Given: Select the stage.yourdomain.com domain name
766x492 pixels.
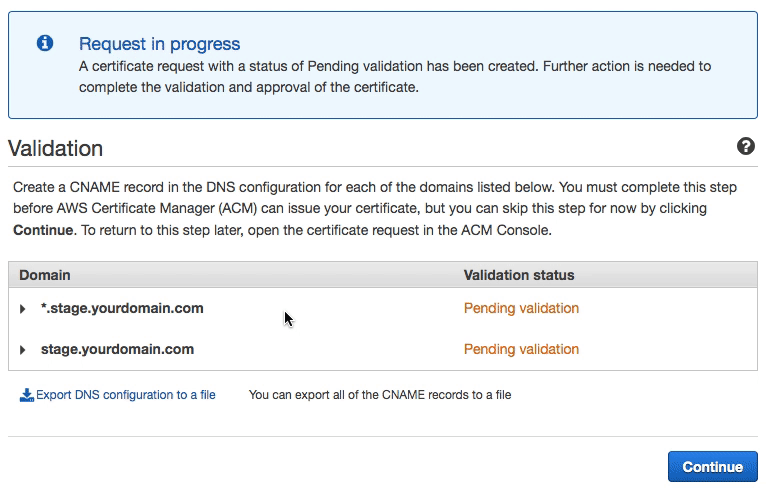Looking at the screenshot, I should pyautogui.click(x=117, y=349).
